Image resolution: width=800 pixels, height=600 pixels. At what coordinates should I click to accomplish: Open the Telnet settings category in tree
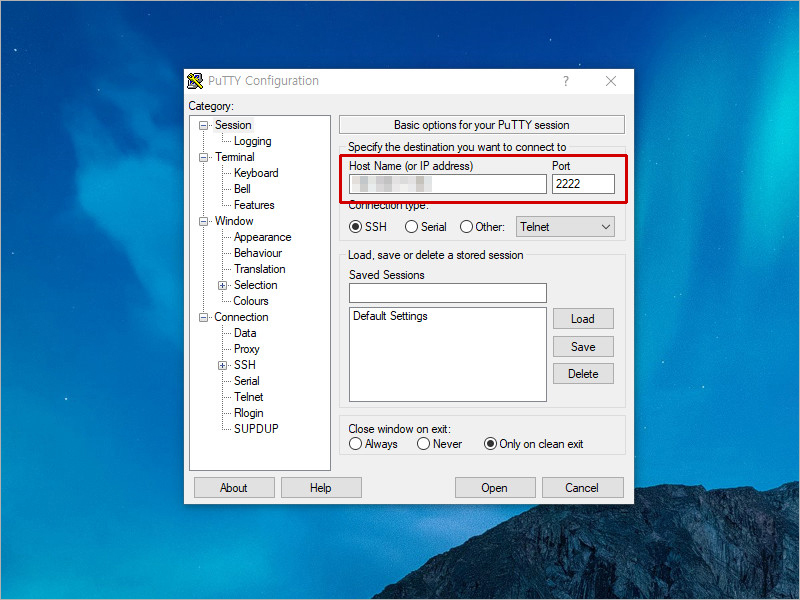point(248,396)
